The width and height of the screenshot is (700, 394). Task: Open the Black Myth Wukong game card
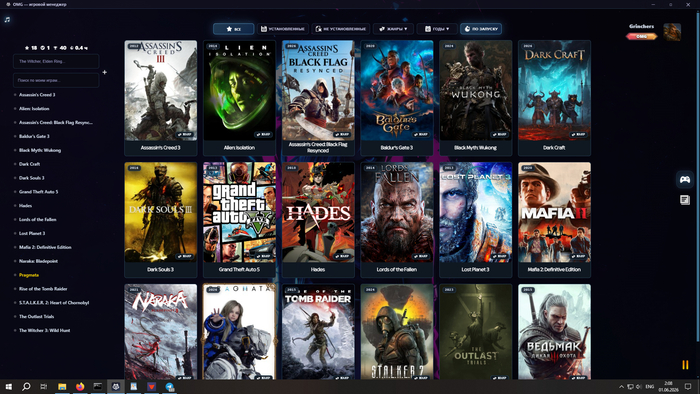(475, 98)
